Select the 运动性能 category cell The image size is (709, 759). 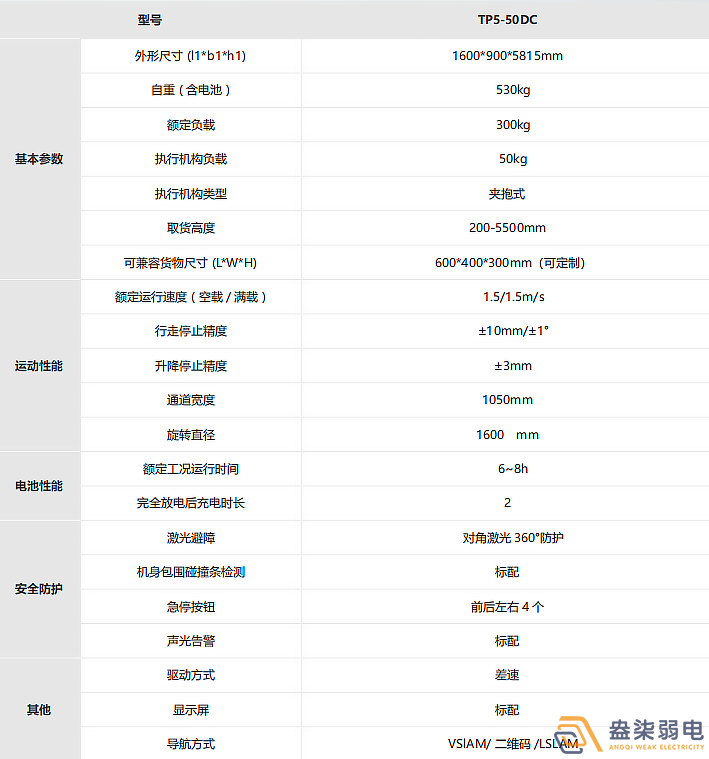click(x=39, y=366)
